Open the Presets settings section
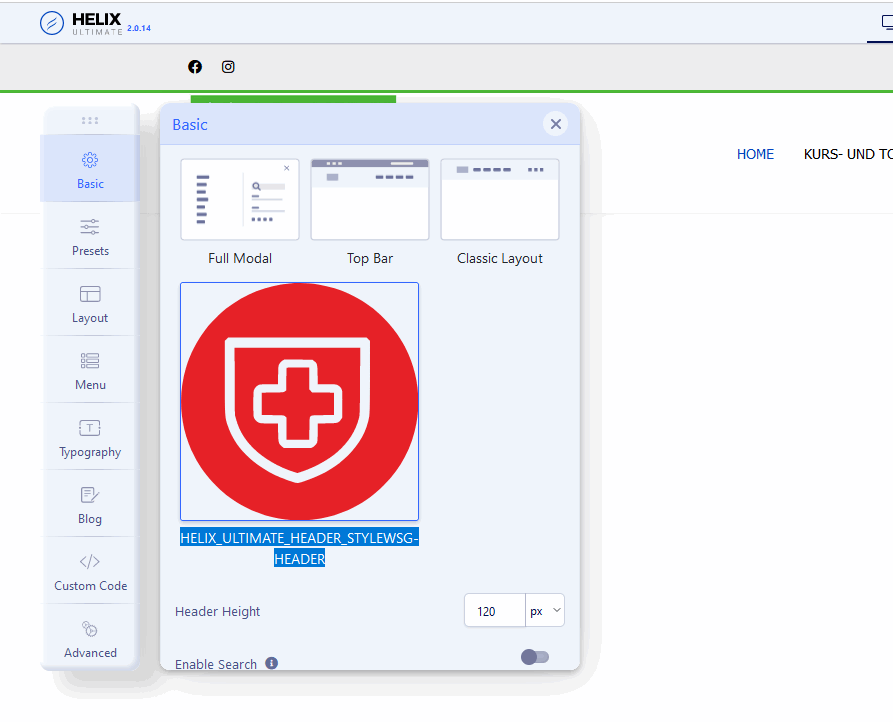 point(90,236)
